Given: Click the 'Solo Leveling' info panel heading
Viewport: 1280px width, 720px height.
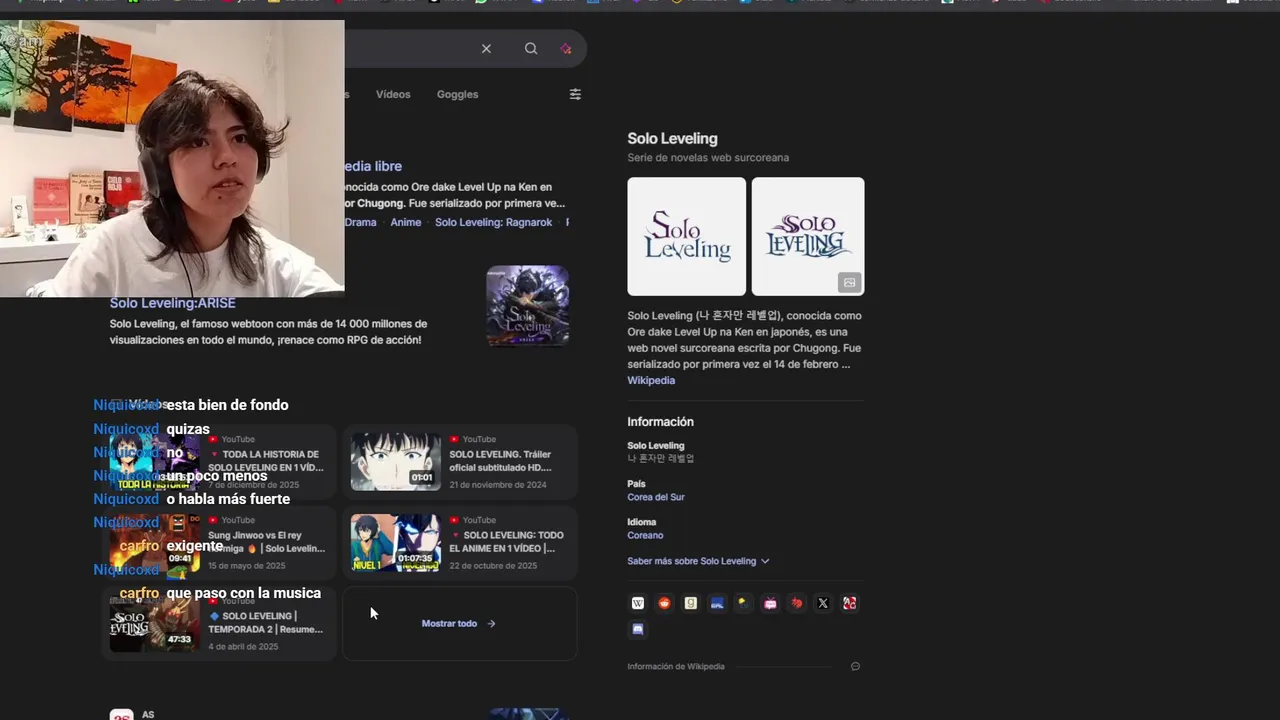Looking at the screenshot, I should pyautogui.click(x=672, y=139).
